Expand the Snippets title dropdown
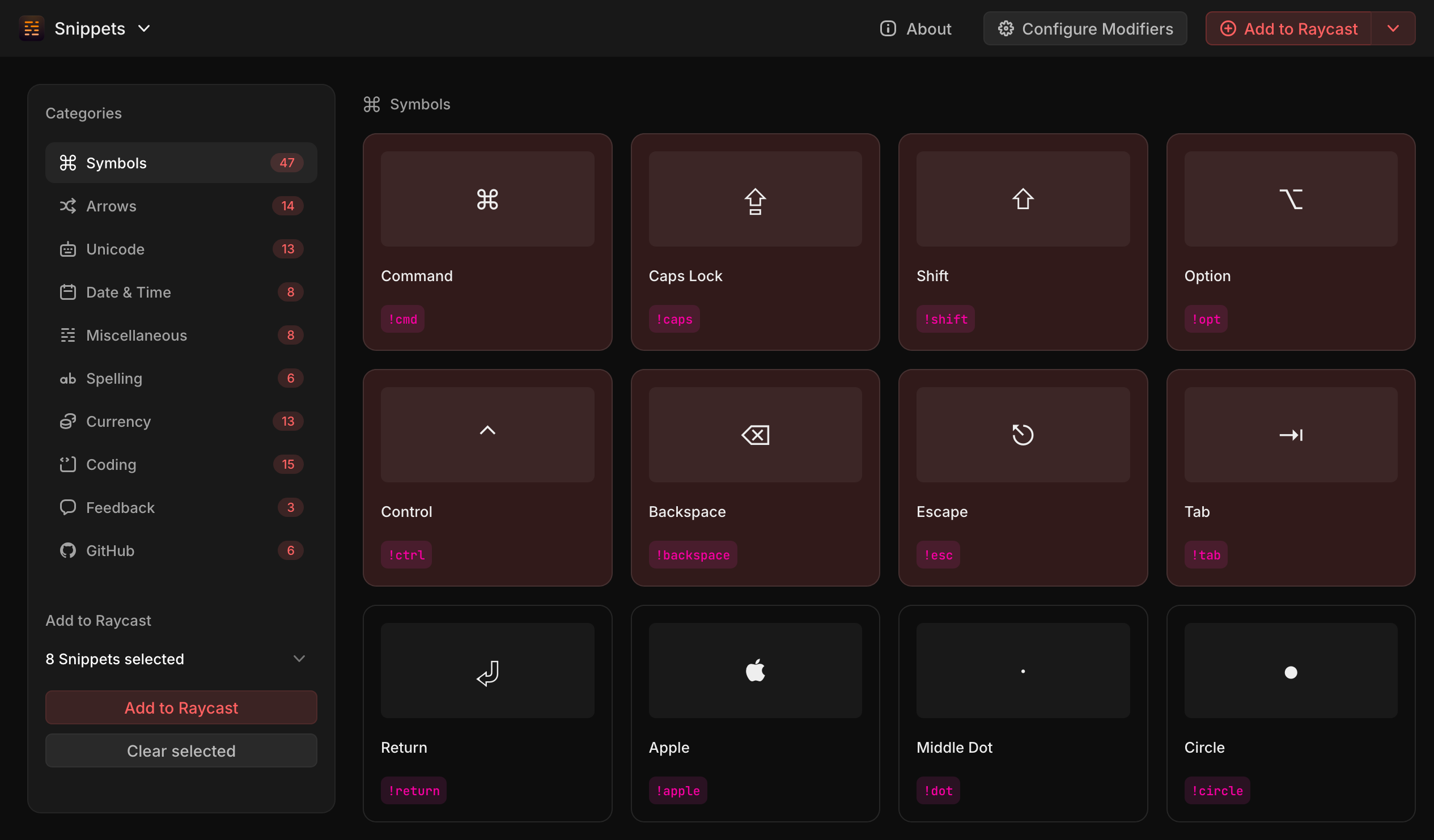The width and height of the screenshot is (1434, 840). pyautogui.click(x=144, y=28)
